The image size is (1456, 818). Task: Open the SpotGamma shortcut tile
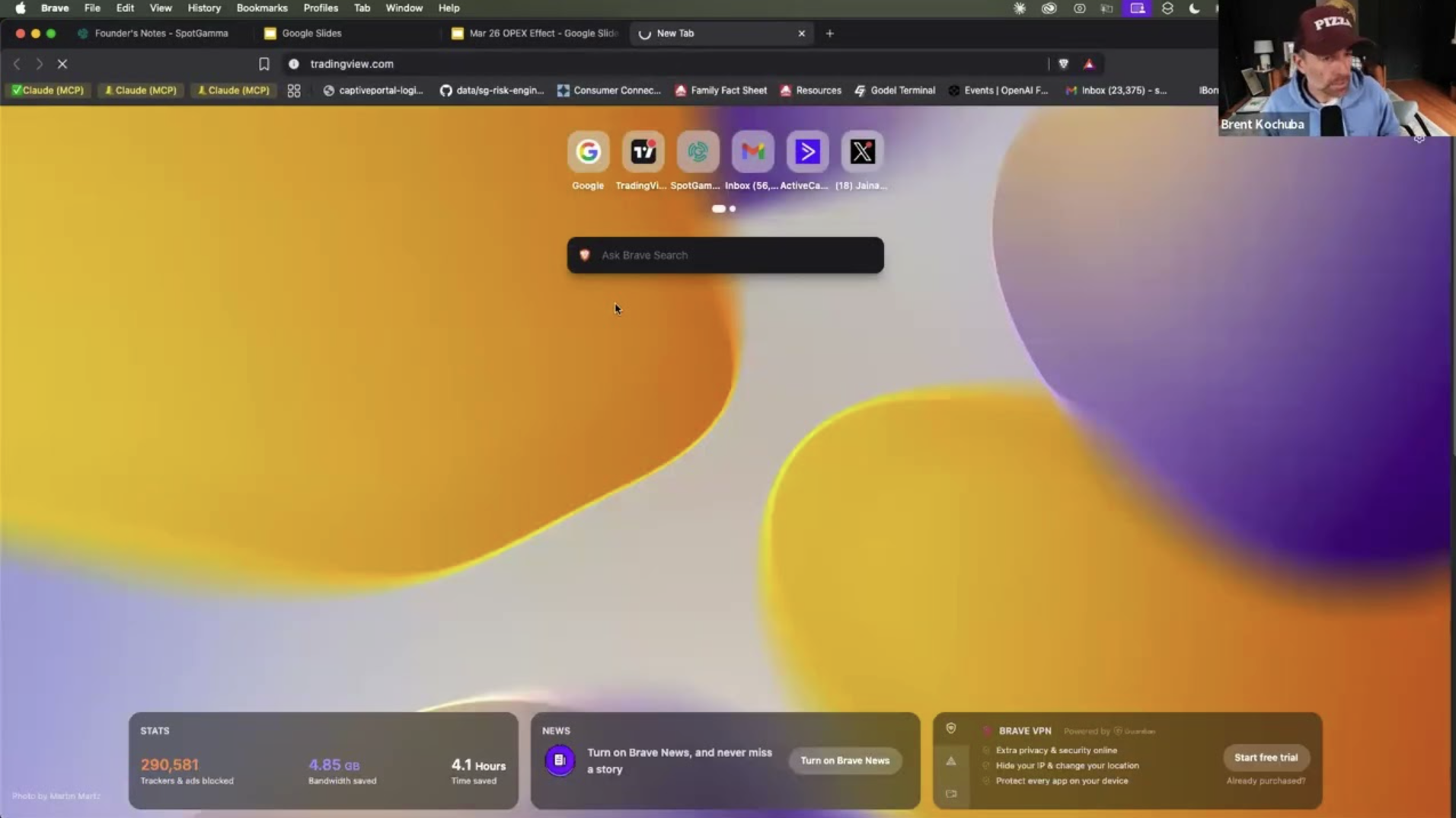click(x=698, y=152)
